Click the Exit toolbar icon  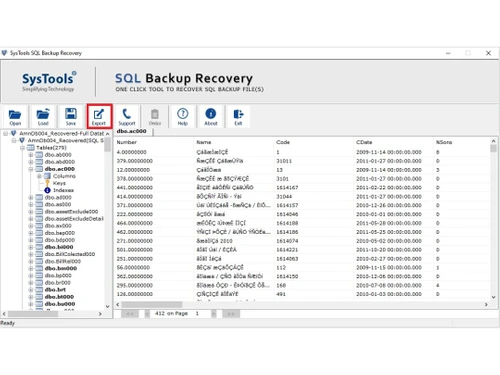[238, 117]
